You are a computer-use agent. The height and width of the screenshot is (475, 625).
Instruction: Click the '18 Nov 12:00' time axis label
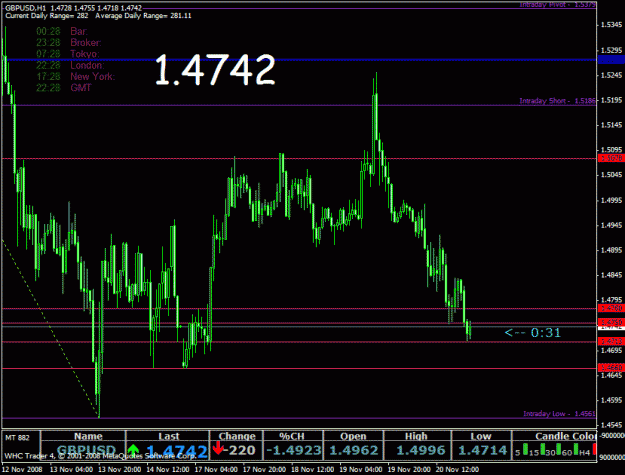pyautogui.click(x=312, y=469)
